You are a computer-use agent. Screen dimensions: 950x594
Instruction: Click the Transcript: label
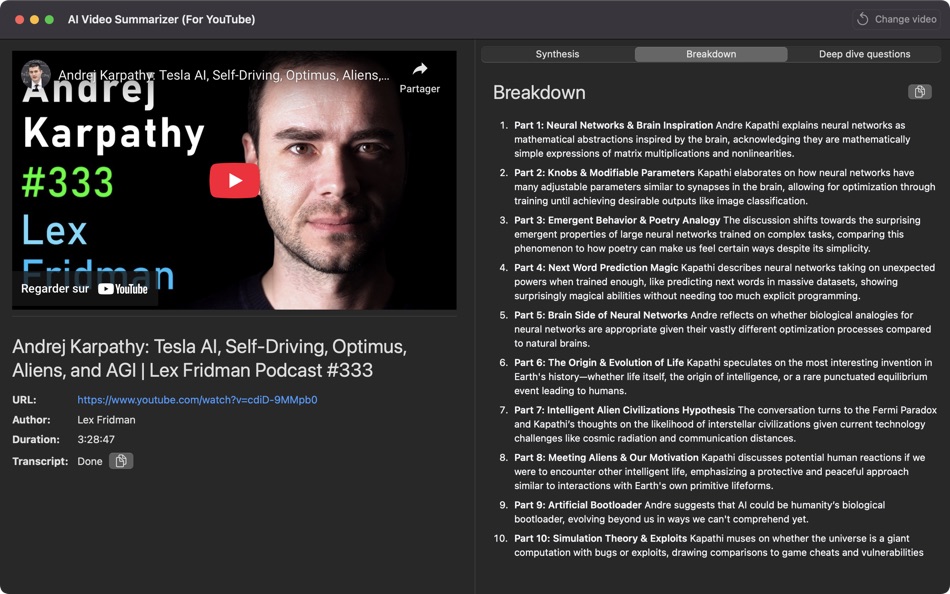(x=40, y=461)
